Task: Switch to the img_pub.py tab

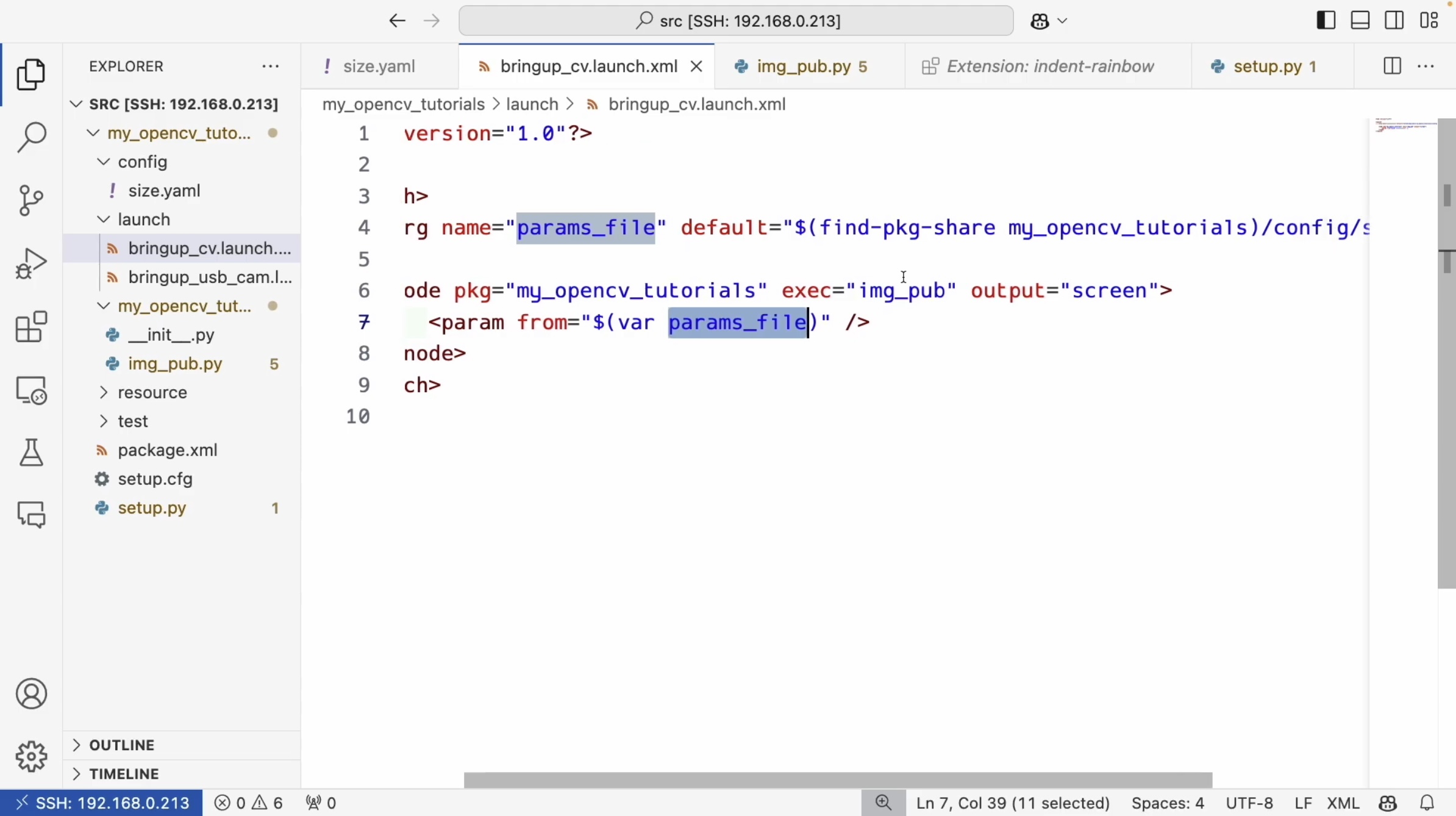Action: pos(803,66)
